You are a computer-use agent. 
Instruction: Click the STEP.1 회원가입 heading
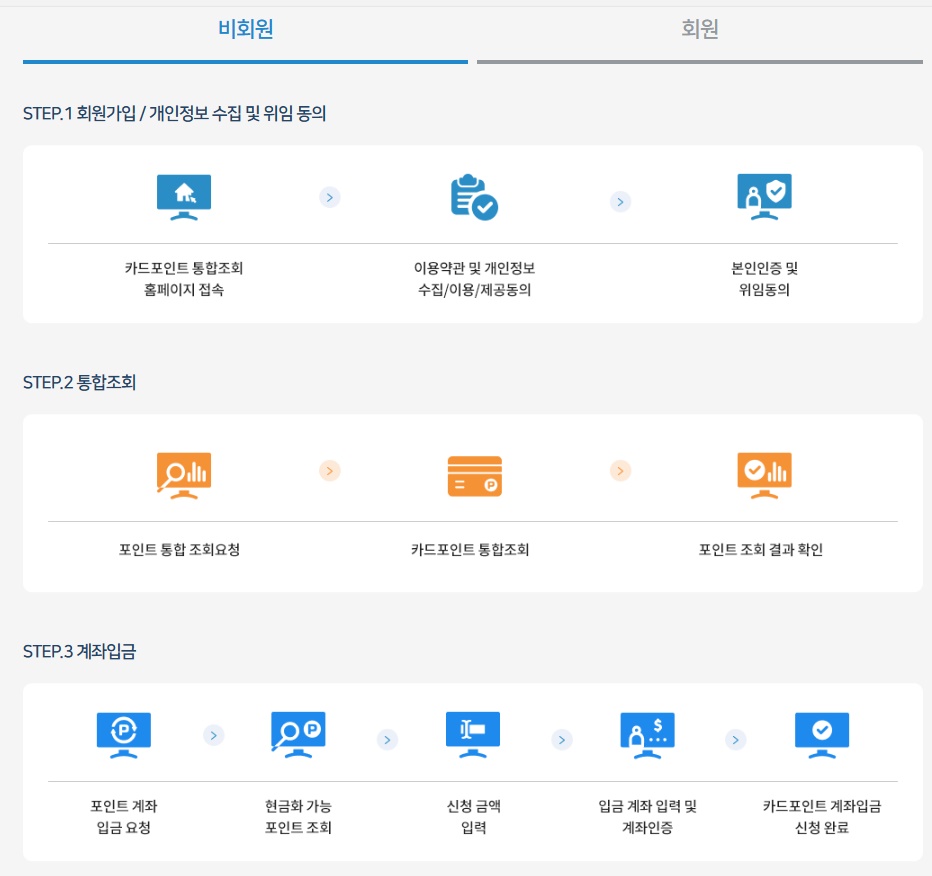point(174,113)
